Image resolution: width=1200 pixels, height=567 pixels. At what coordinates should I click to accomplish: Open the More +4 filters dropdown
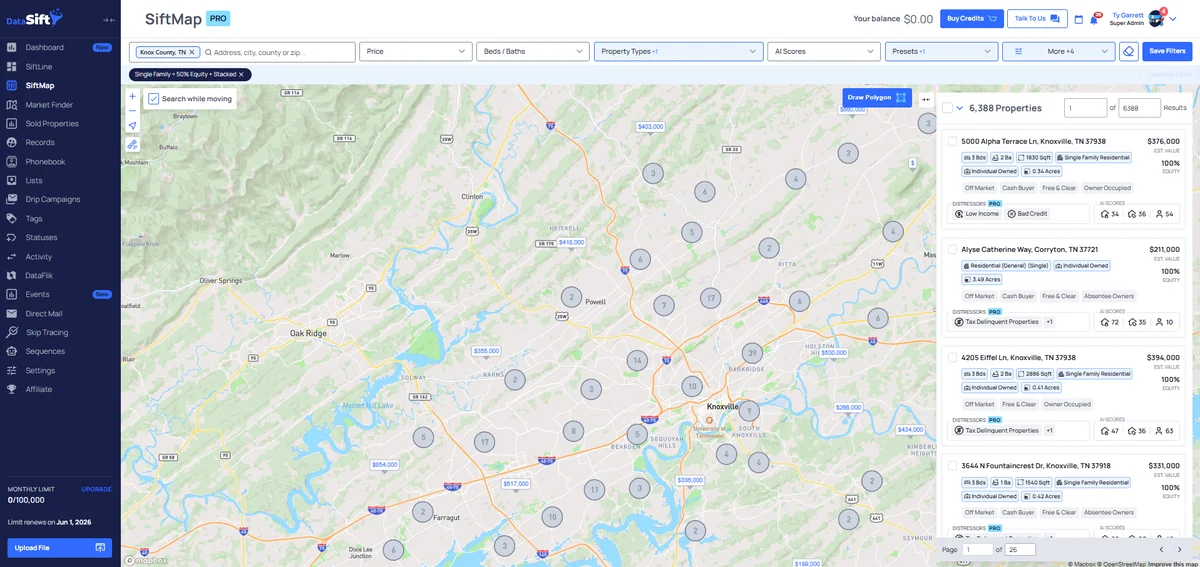tap(1058, 51)
